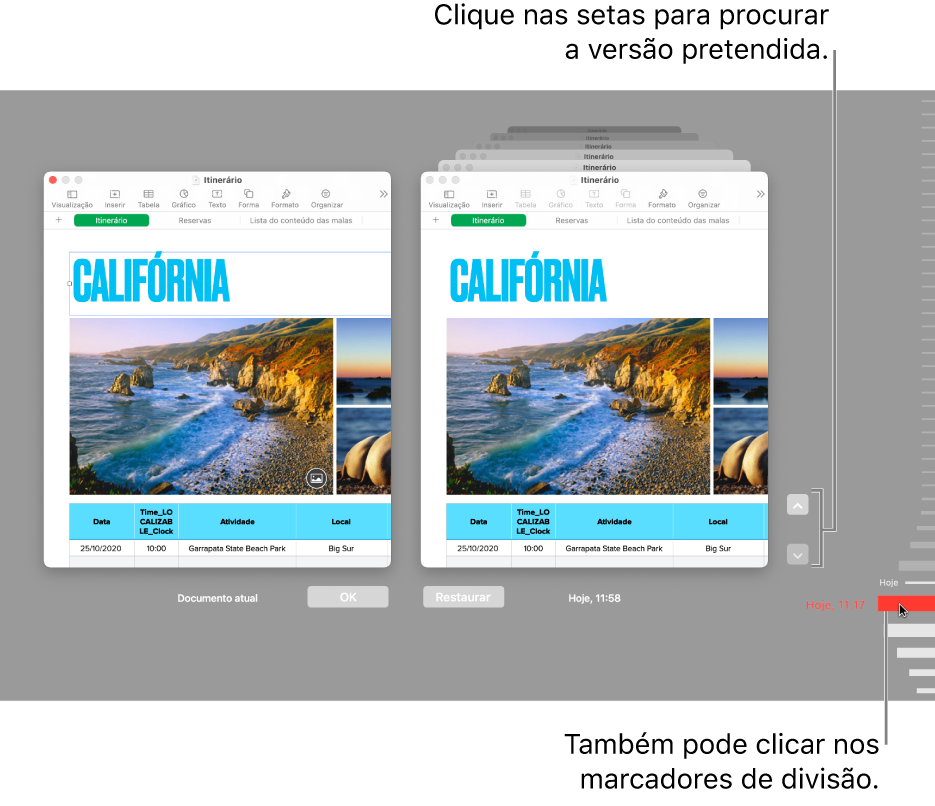Open Visualização menu in current document window
This screenshot has width=935, height=806.
(72, 199)
